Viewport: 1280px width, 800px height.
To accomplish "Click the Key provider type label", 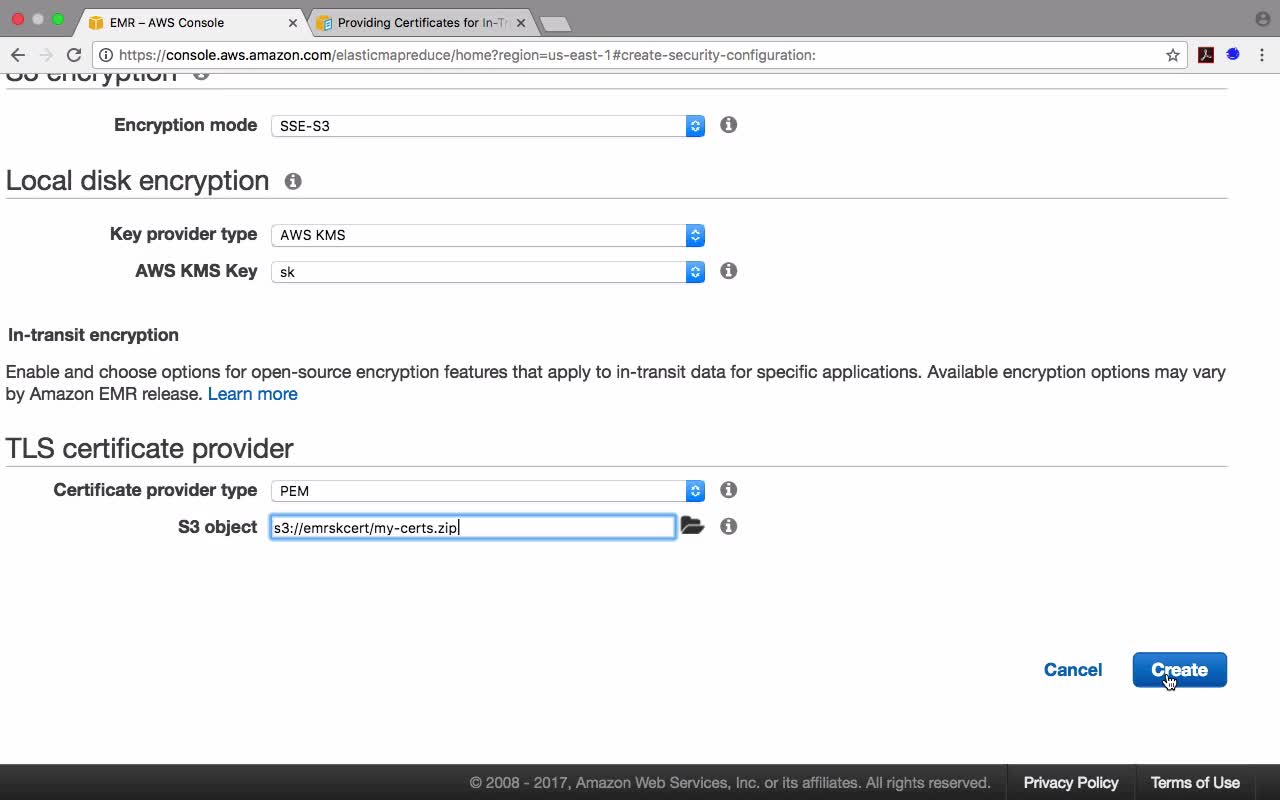I will coord(184,234).
